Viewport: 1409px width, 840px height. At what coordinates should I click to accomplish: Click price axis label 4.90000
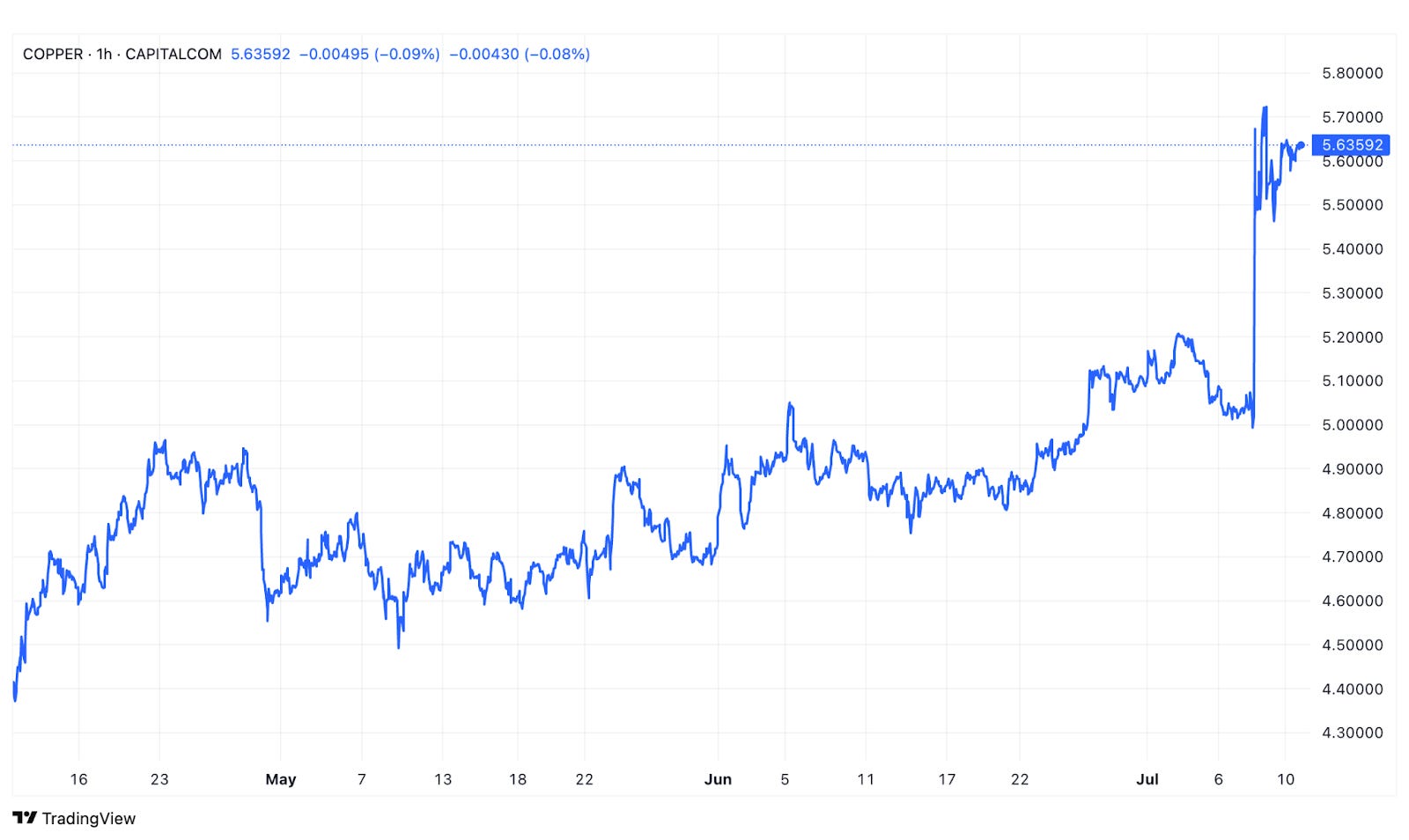click(x=1353, y=469)
